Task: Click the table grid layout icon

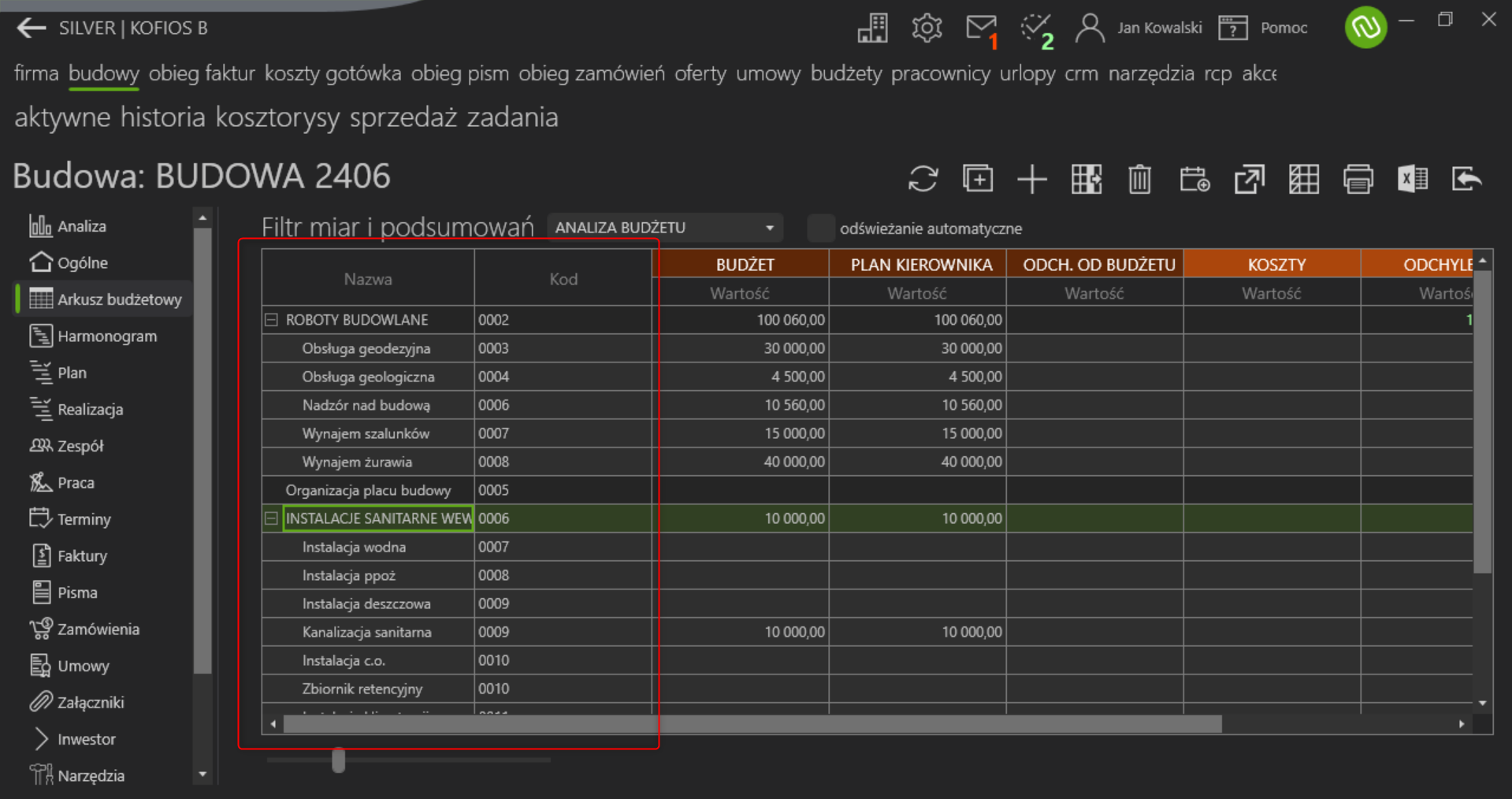Action: pyautogui.click(x=1303, y=179)
